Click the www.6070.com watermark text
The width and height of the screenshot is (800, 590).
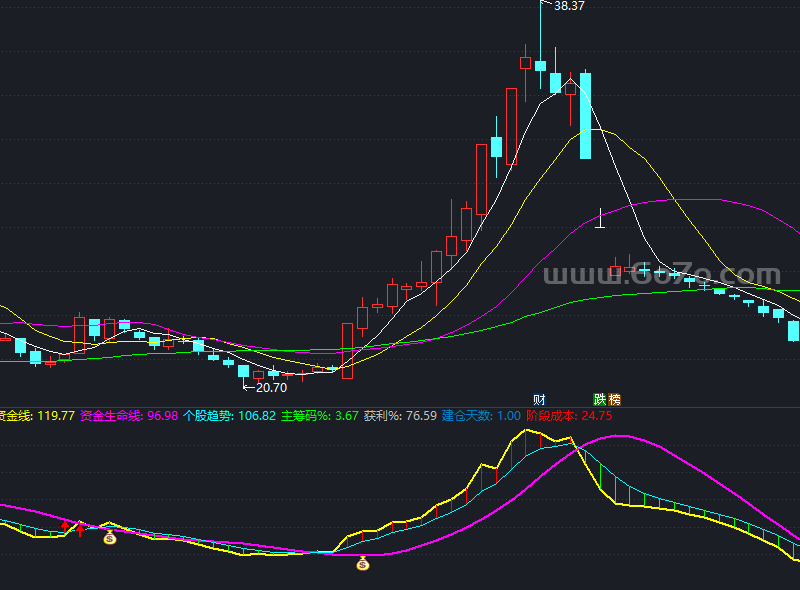pyautogui.click(x=661, y=276)
